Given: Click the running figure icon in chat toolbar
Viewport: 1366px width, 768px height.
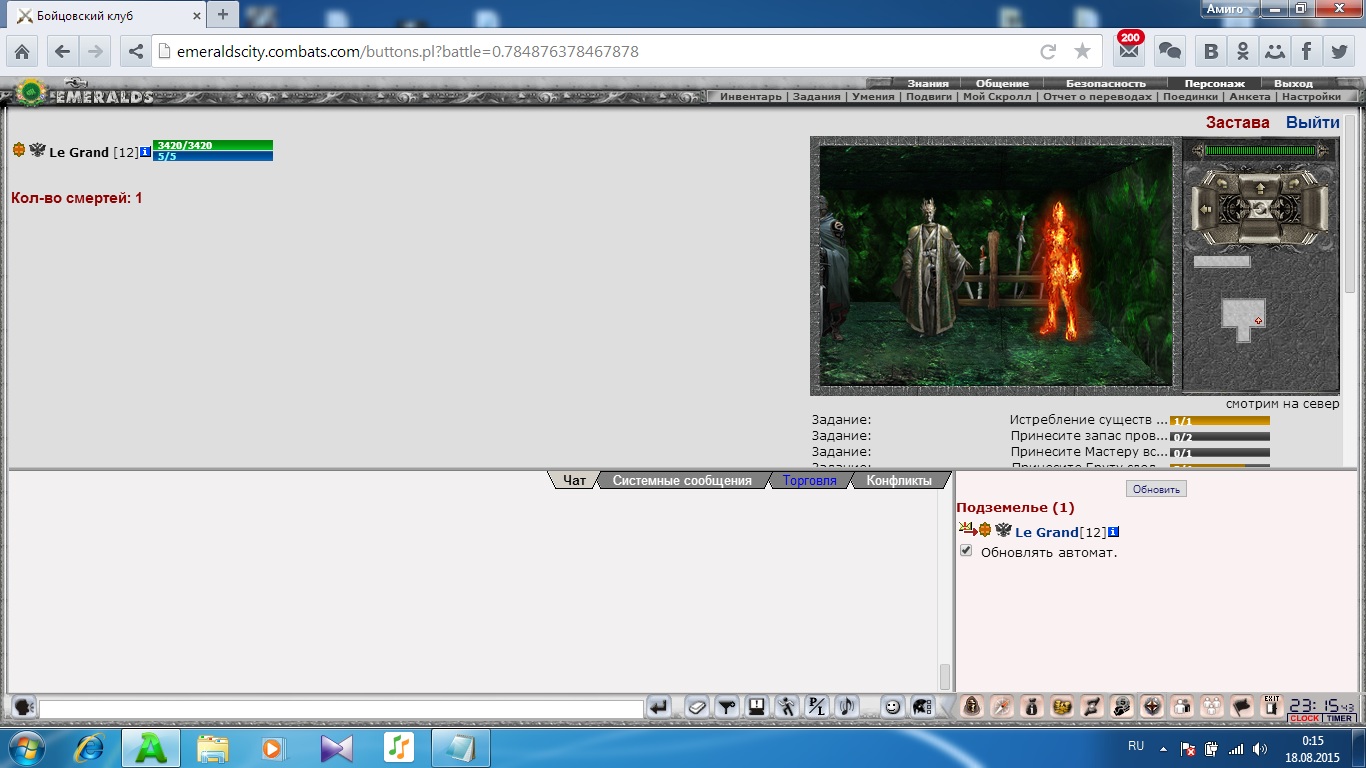Looking at the screenshot, I should [x=786, y=706].
